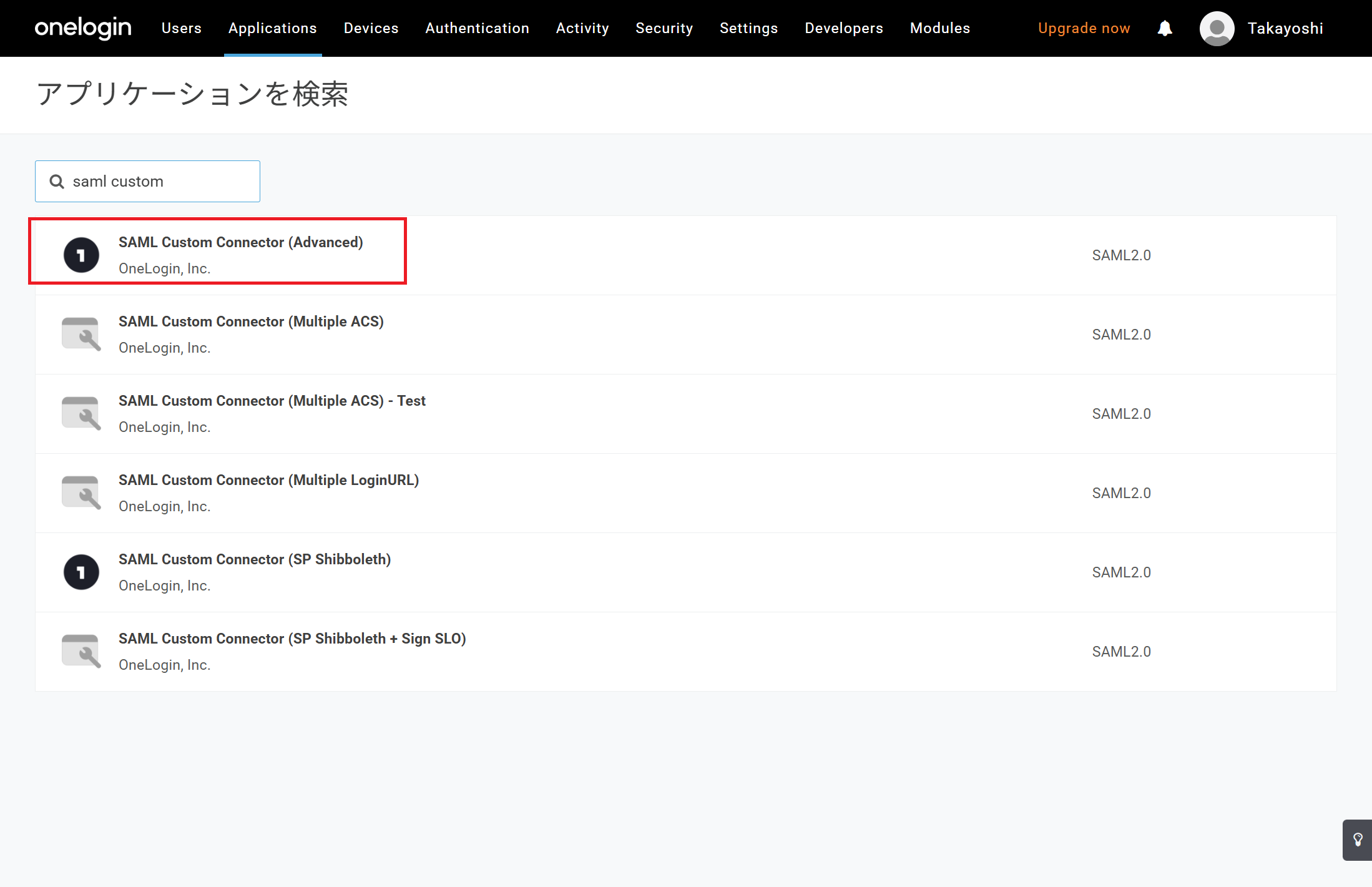This screenshot has height=887, width=1372.
Task: Open the notifications bell
Action: point(1164,29)
